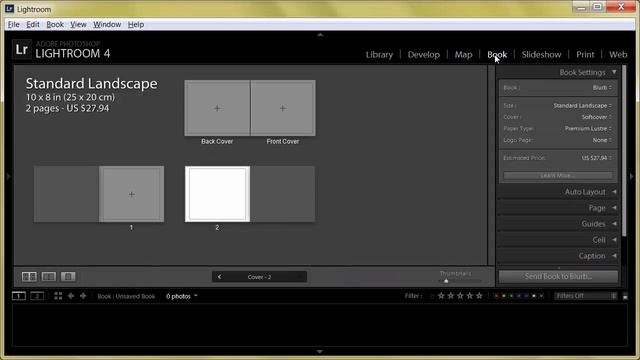Open the Edit menu
The width and height of the screenshot is (640, 360).
pos(33,24)
